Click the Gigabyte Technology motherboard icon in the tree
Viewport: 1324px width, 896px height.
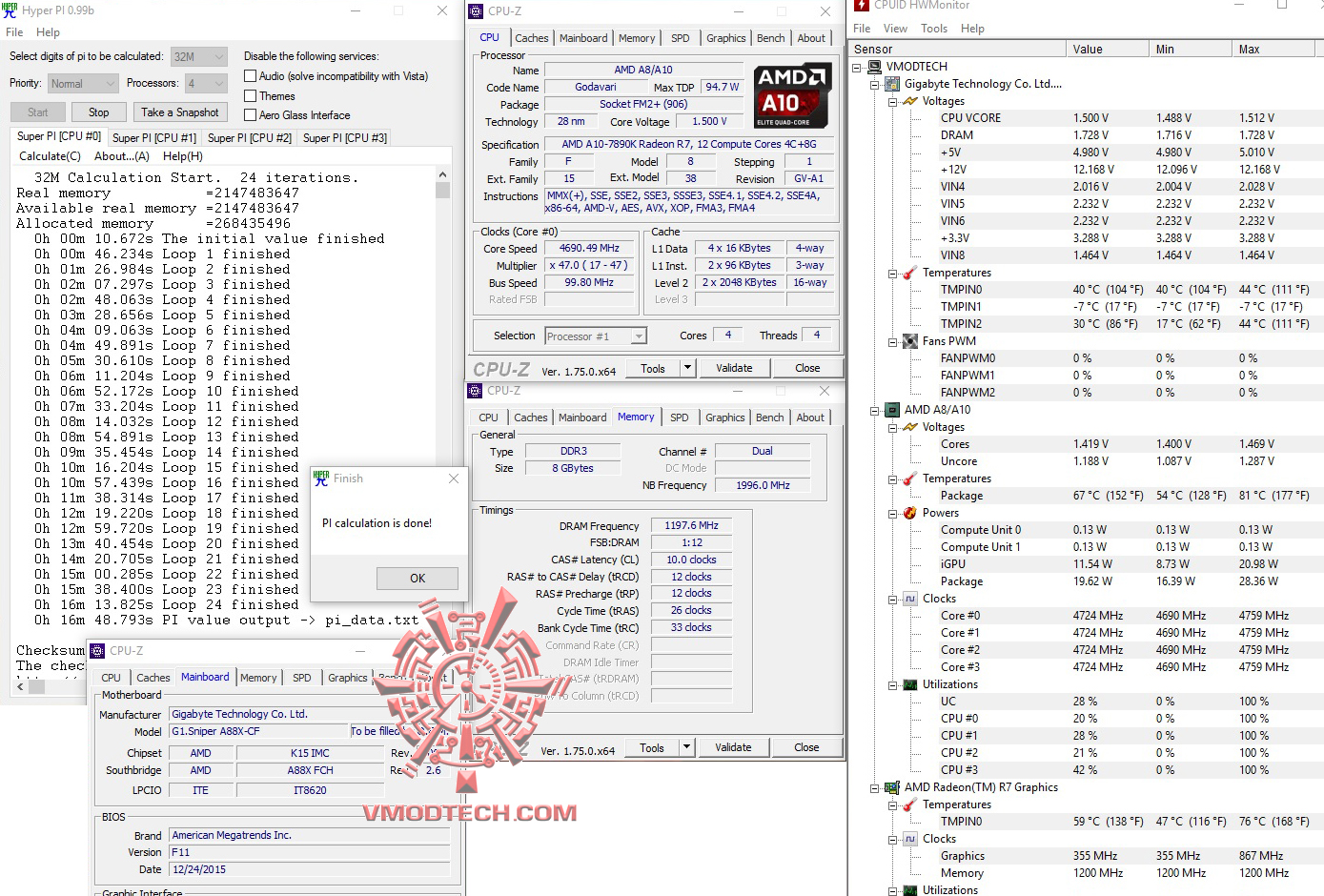(x=892, y=84)
